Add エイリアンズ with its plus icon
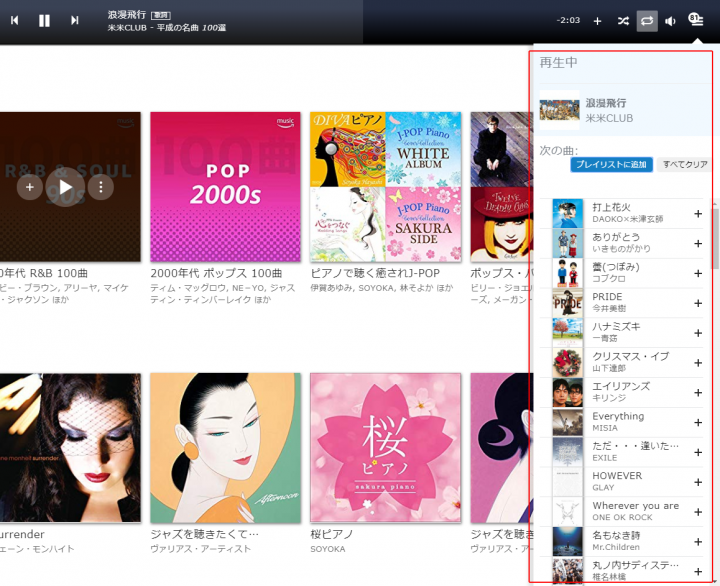This screenshot has height=586, width=720. pyautogui.click(x=698, y=393)
